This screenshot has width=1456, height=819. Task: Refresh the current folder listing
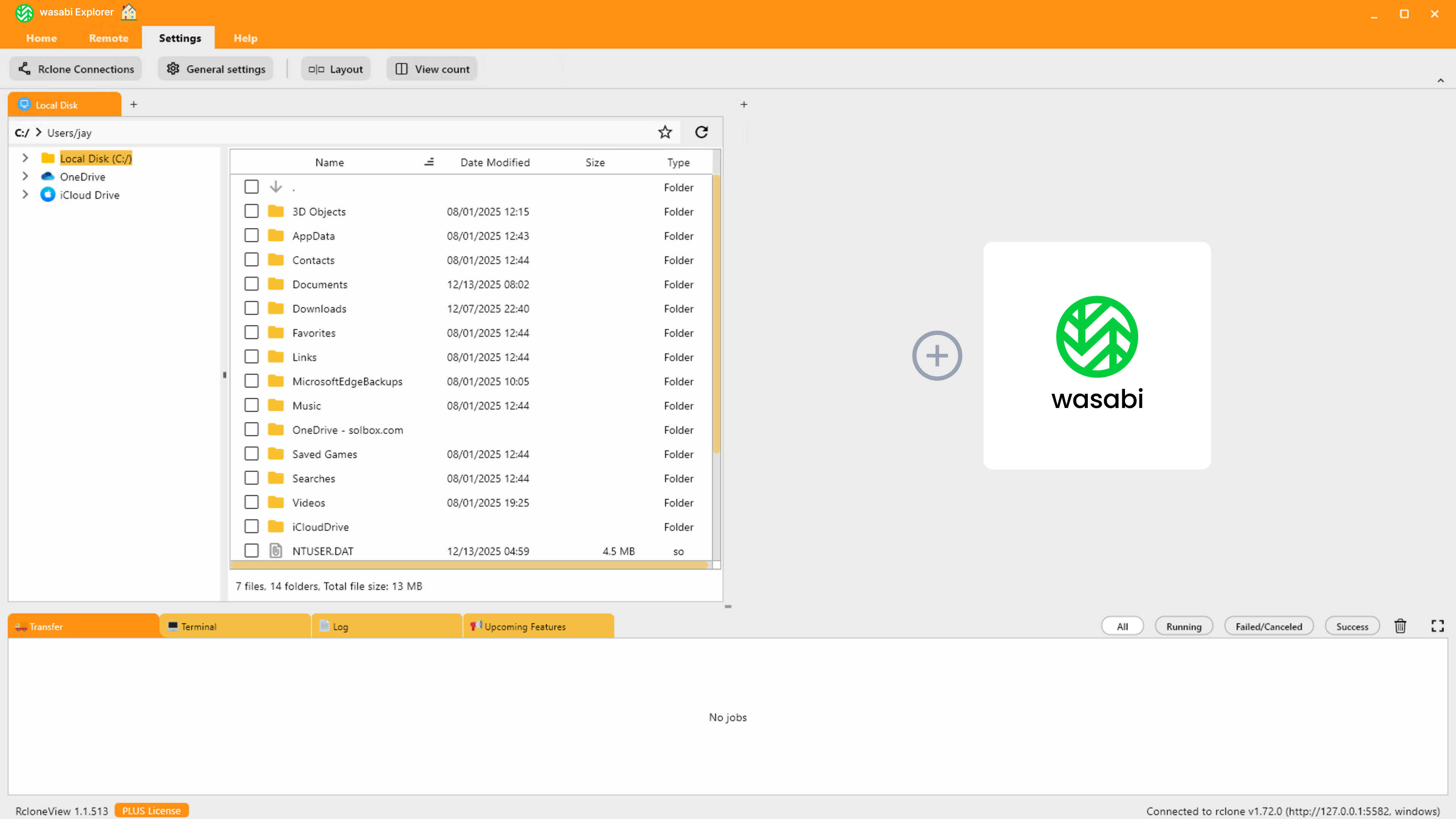pos(701,132)
